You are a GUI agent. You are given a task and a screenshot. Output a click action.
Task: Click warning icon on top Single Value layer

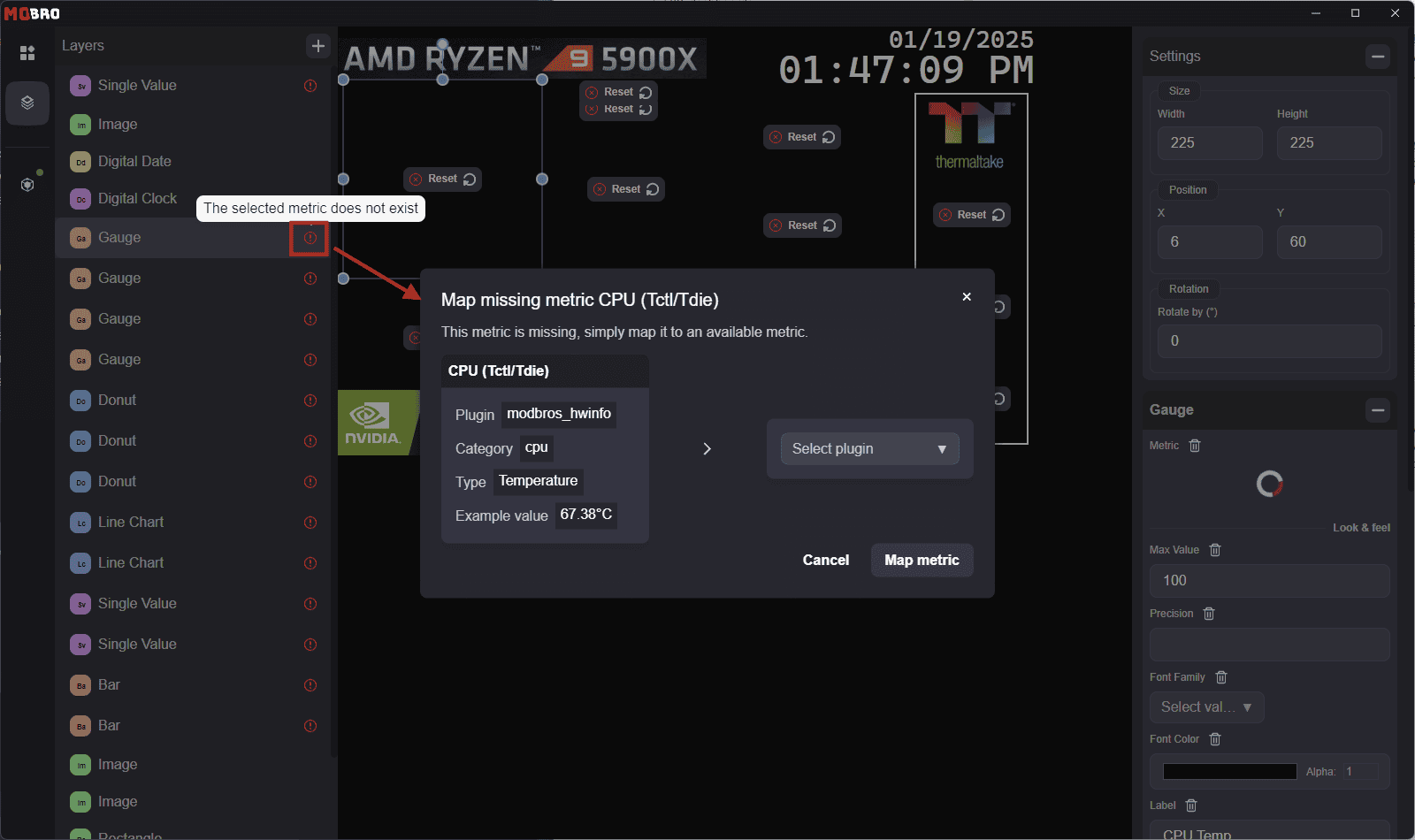310,86
